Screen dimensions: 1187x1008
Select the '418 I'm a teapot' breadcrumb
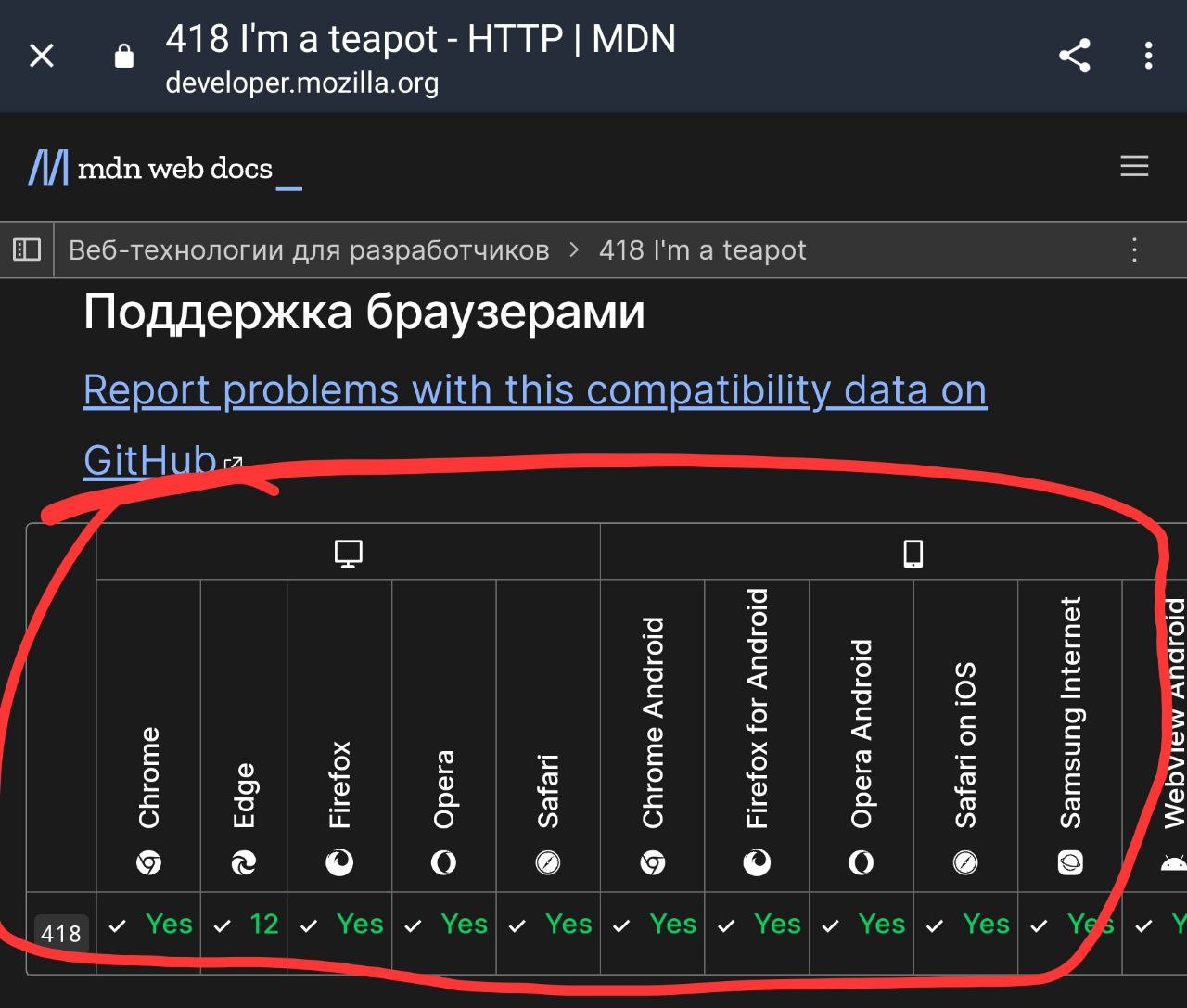[x=702, y=250]
